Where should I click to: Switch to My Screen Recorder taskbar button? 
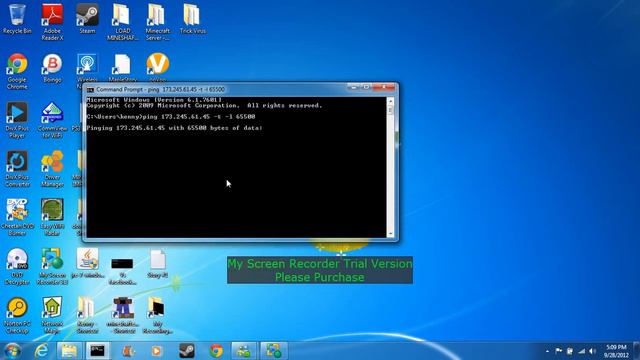point(273,351)
